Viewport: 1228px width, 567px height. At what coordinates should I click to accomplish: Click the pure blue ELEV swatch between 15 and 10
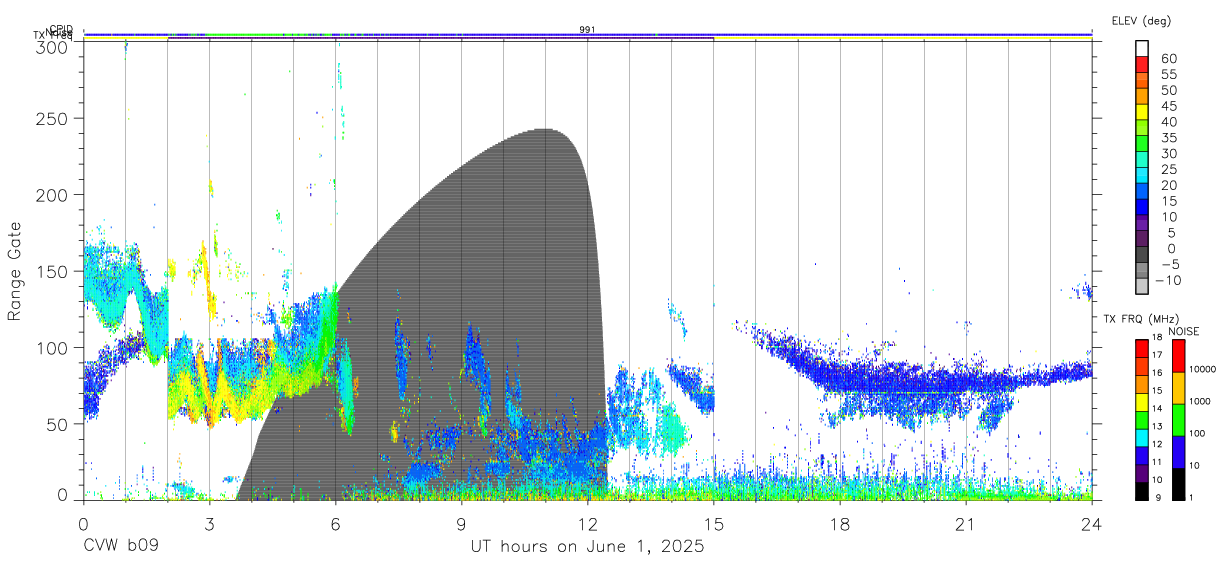click(x=1142, y=208)
